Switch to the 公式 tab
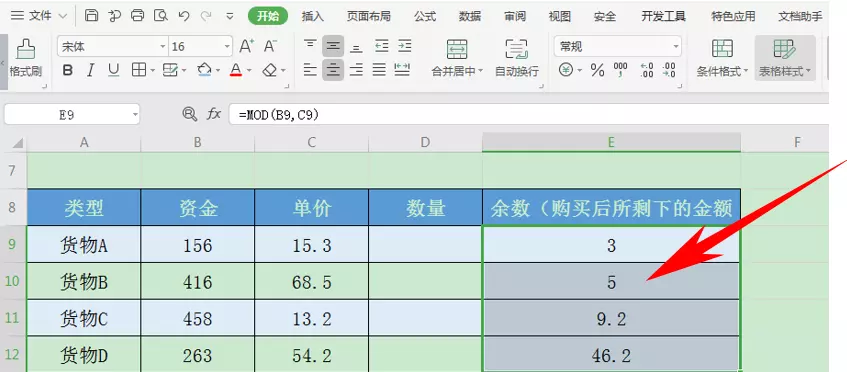Viewport: 847px width, 372px height. click(425, 16)
